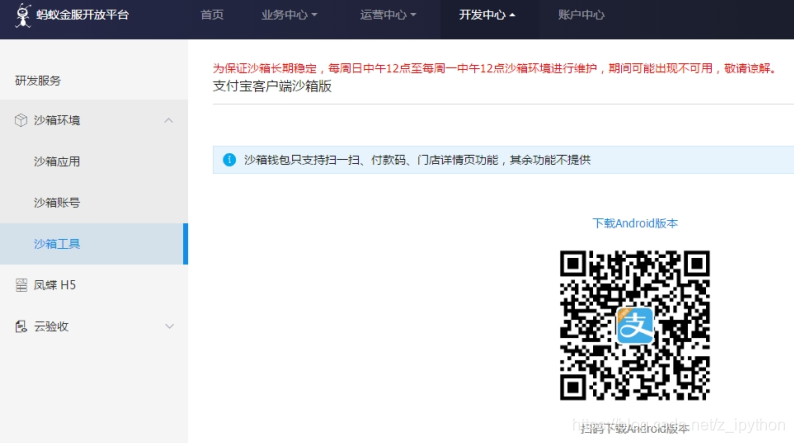The height and width of the screenshot is (443, 794).
Task: Open 账户中心 in top navigation
Action: 581,15
